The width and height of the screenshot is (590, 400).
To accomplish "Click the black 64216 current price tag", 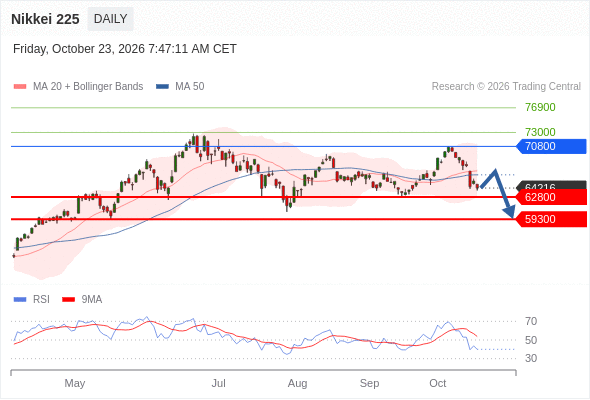I will point(551,185).
